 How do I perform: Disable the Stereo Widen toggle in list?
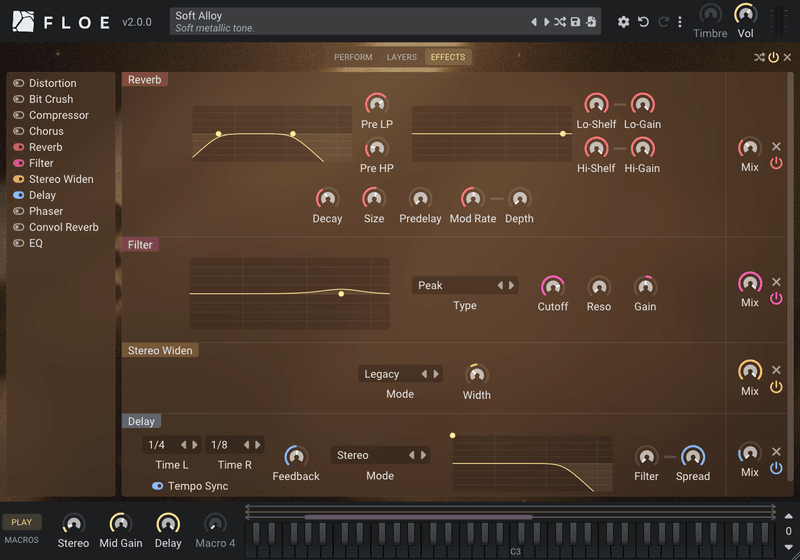click(x=19, y=179)
